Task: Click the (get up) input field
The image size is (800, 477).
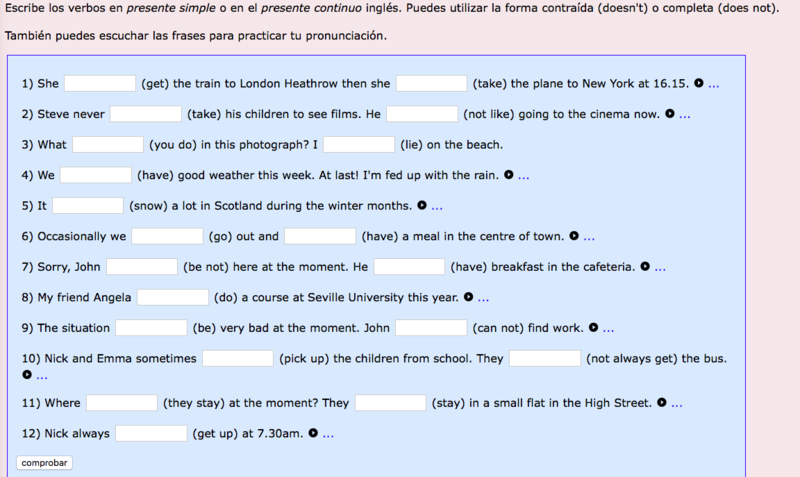Action: pyautogui.click(x=151, y=434)
